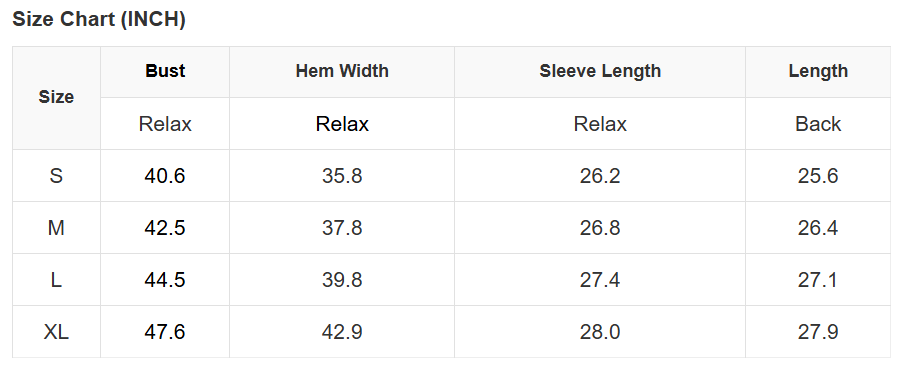Click the Hem Width column header
Viewport: 904px width, 391px height.
[342, 72]
